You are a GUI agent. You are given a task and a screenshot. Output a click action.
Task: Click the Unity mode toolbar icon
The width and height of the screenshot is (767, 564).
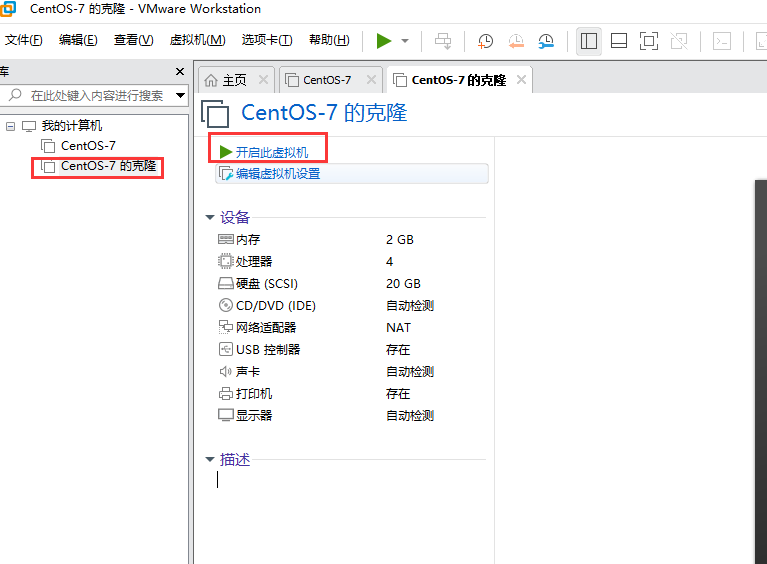[x=679, y=41]
